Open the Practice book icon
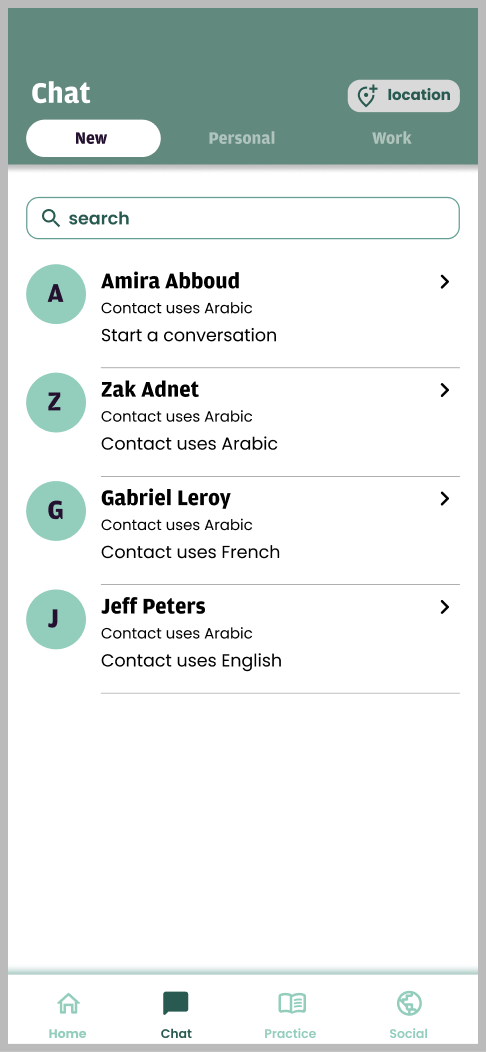The height and width of the screenshot is (1052, 487). point(292,1004)
